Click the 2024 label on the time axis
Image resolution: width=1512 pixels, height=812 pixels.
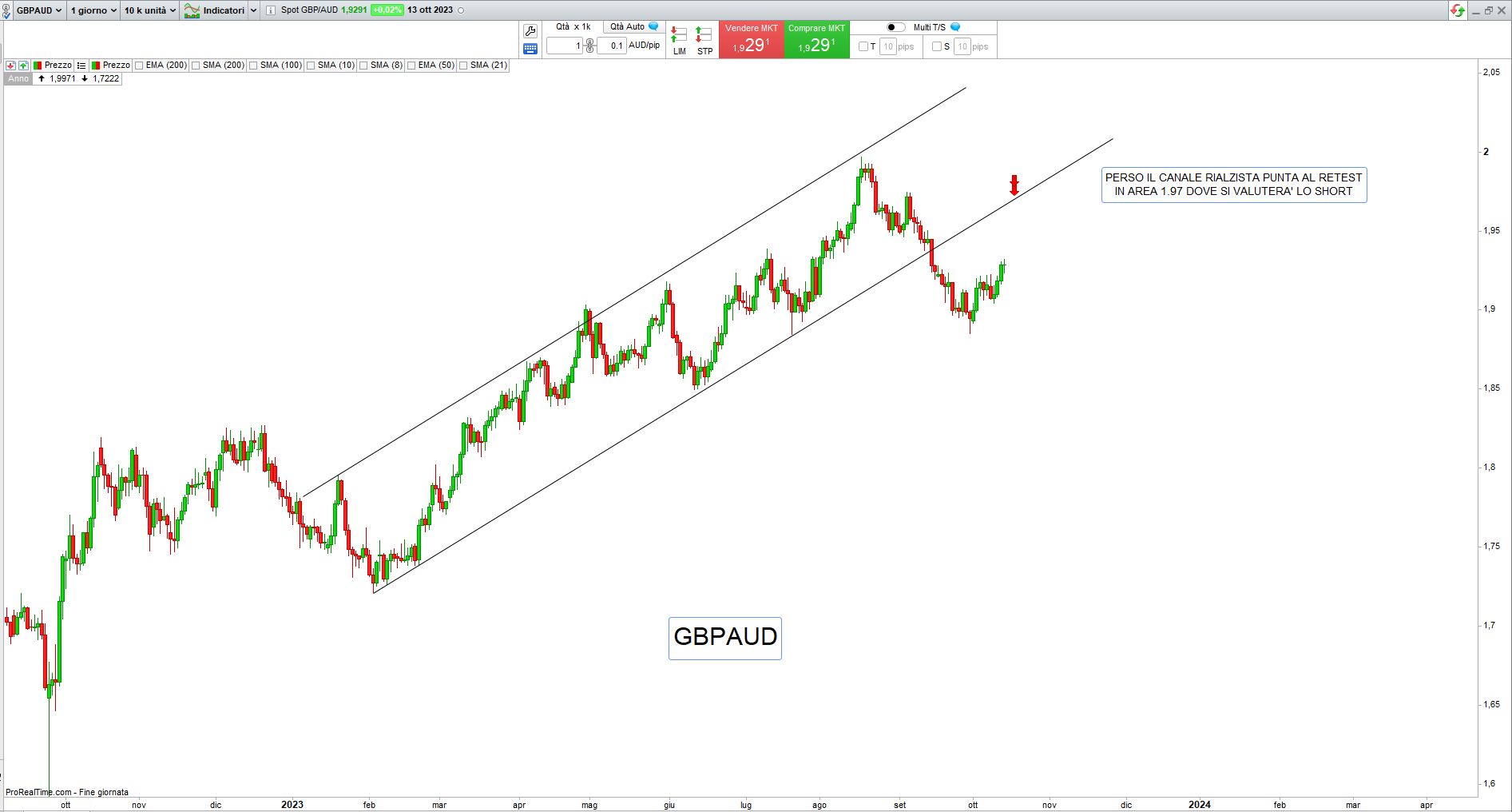click(x=1199, y=805)
